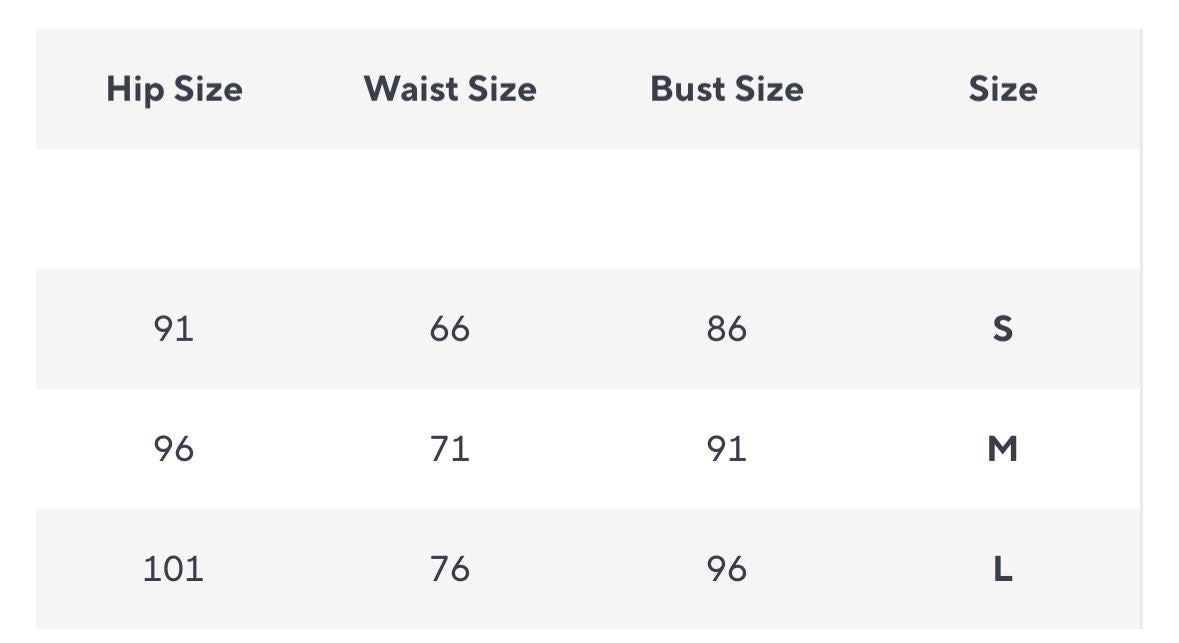
Task: Click the empty cell under Hip Size
Action: pos(174,208)
